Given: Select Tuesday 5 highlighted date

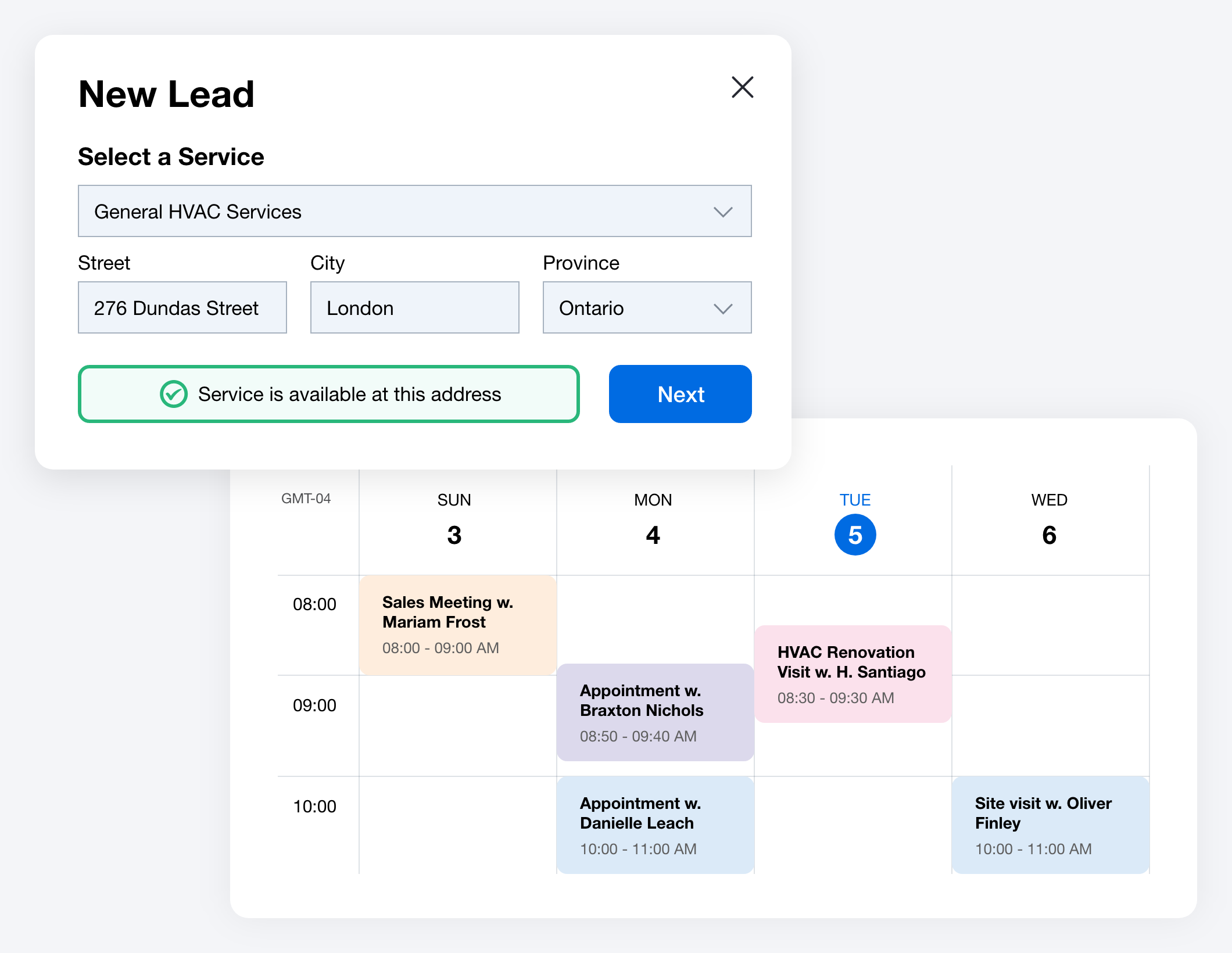Looking at the screenshot, I should point(855,535).
